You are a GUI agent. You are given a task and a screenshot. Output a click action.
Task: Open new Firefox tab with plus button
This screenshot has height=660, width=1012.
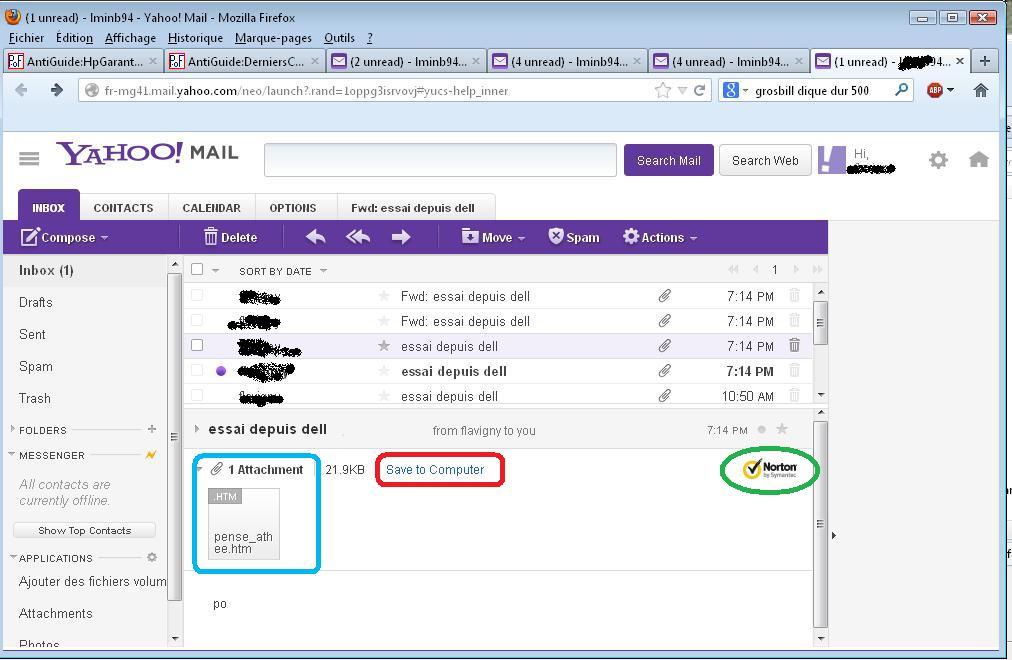985,61
